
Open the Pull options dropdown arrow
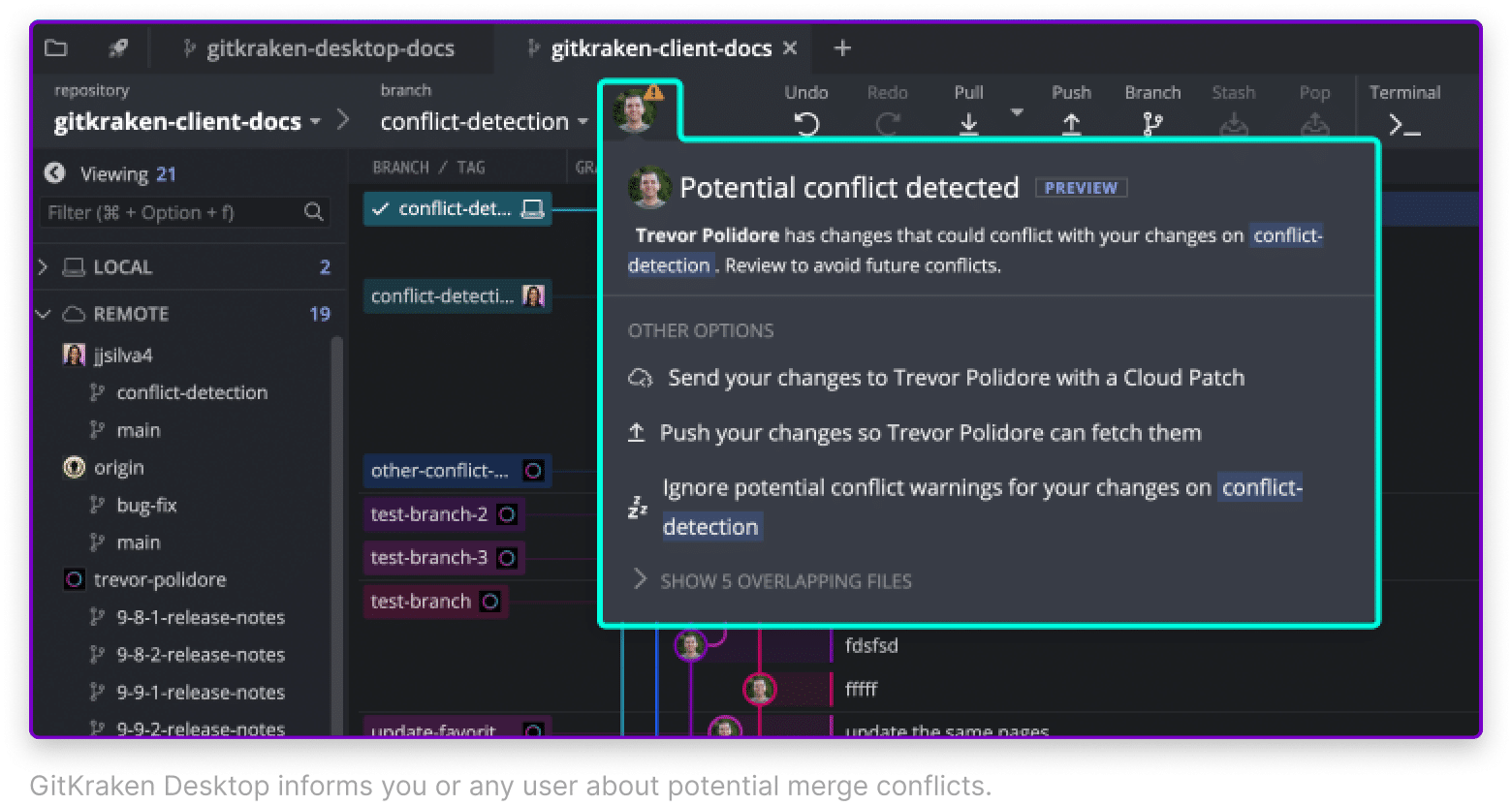(1017, 112)
